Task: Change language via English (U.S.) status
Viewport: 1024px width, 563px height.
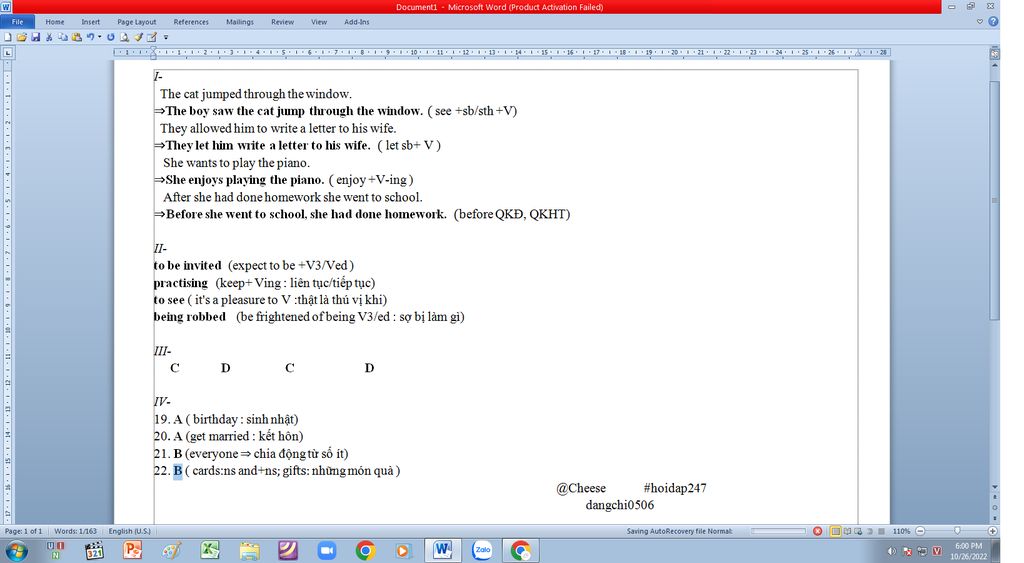Action: (129, 531)
